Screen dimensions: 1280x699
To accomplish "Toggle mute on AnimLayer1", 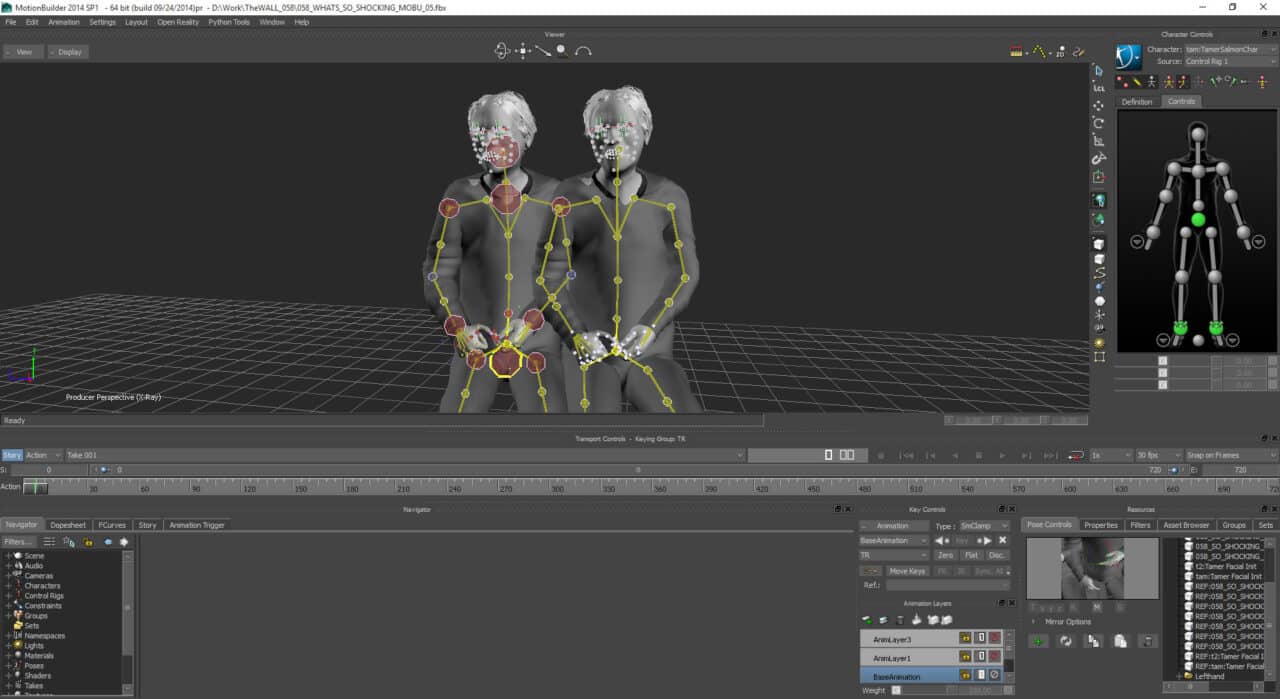I will coord(995,657).
